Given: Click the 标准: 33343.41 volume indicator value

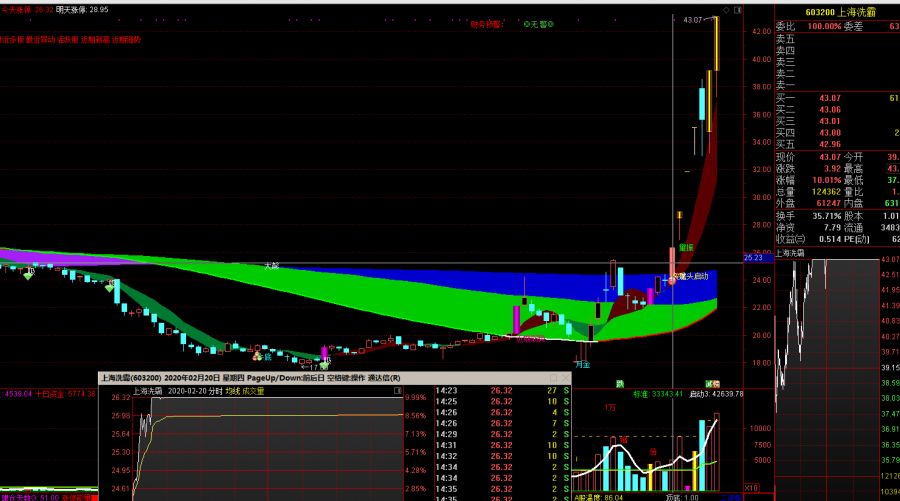Looking at the screenshot, I should pos(658,394).
